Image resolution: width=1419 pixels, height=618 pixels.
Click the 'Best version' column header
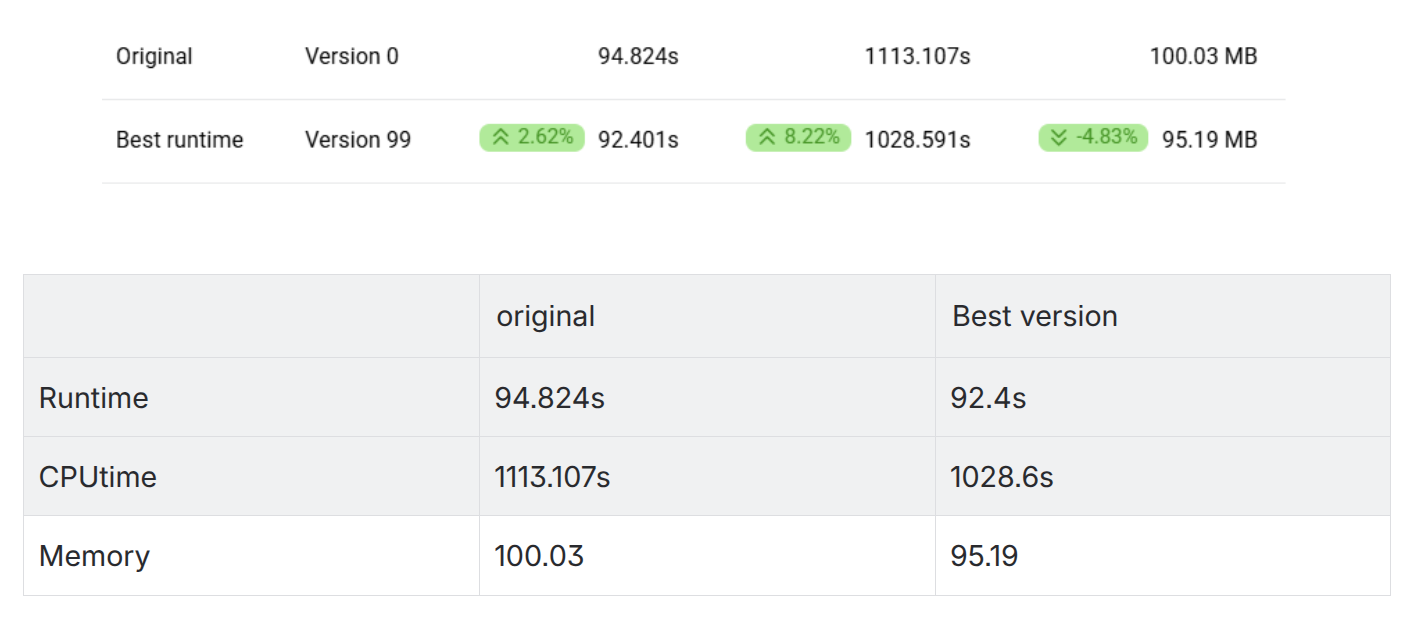(1034, 316)
